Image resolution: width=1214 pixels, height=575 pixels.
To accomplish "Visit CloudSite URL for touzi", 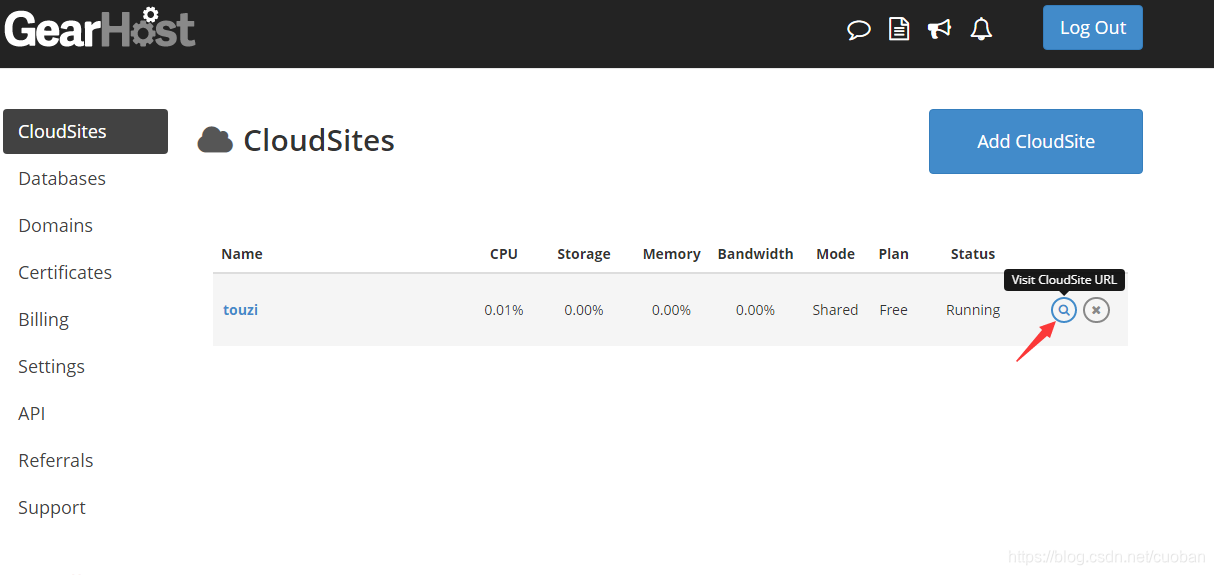I will [x=1064, y=310].
